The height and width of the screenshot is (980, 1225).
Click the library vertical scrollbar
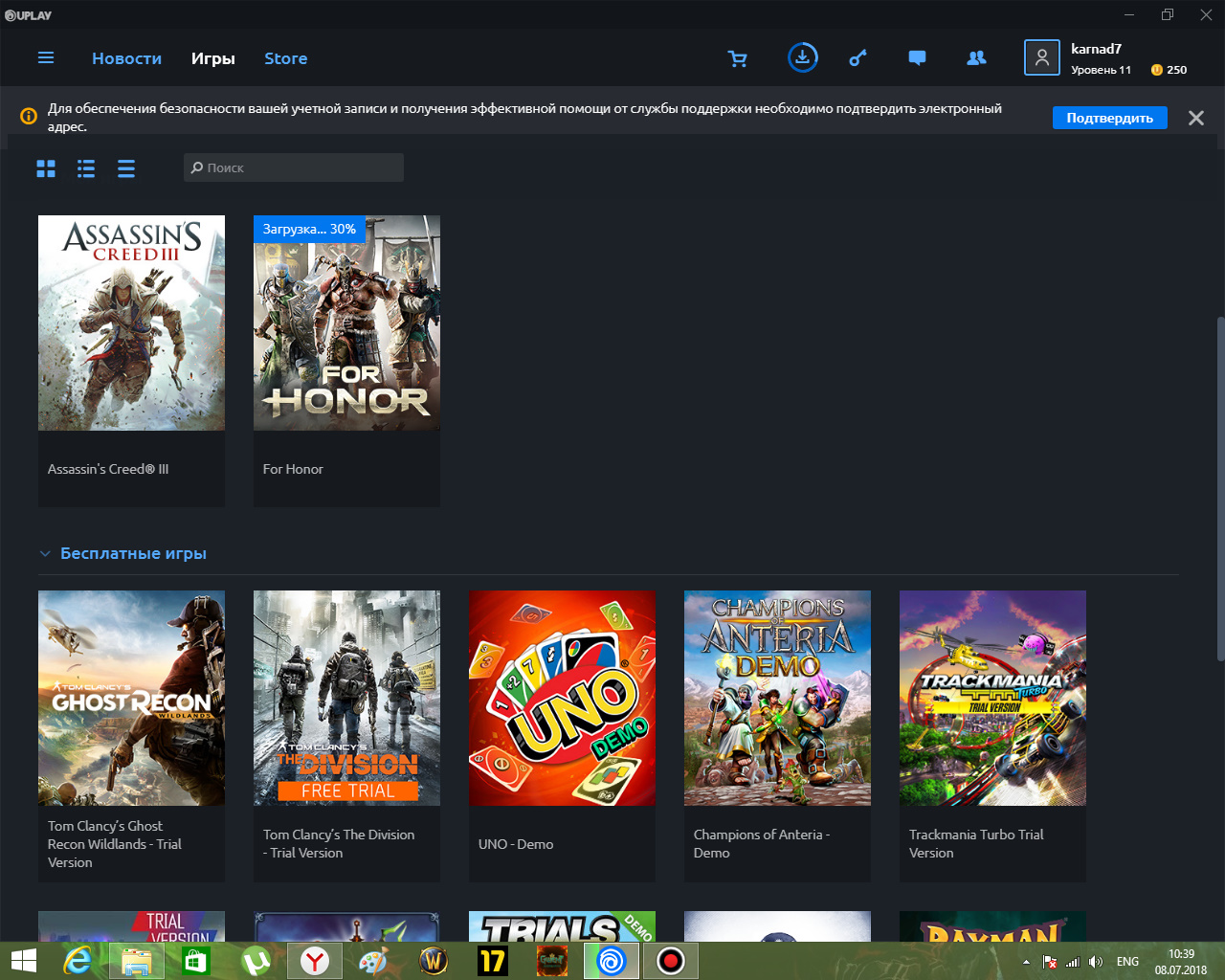click(x=1220, y=488)
